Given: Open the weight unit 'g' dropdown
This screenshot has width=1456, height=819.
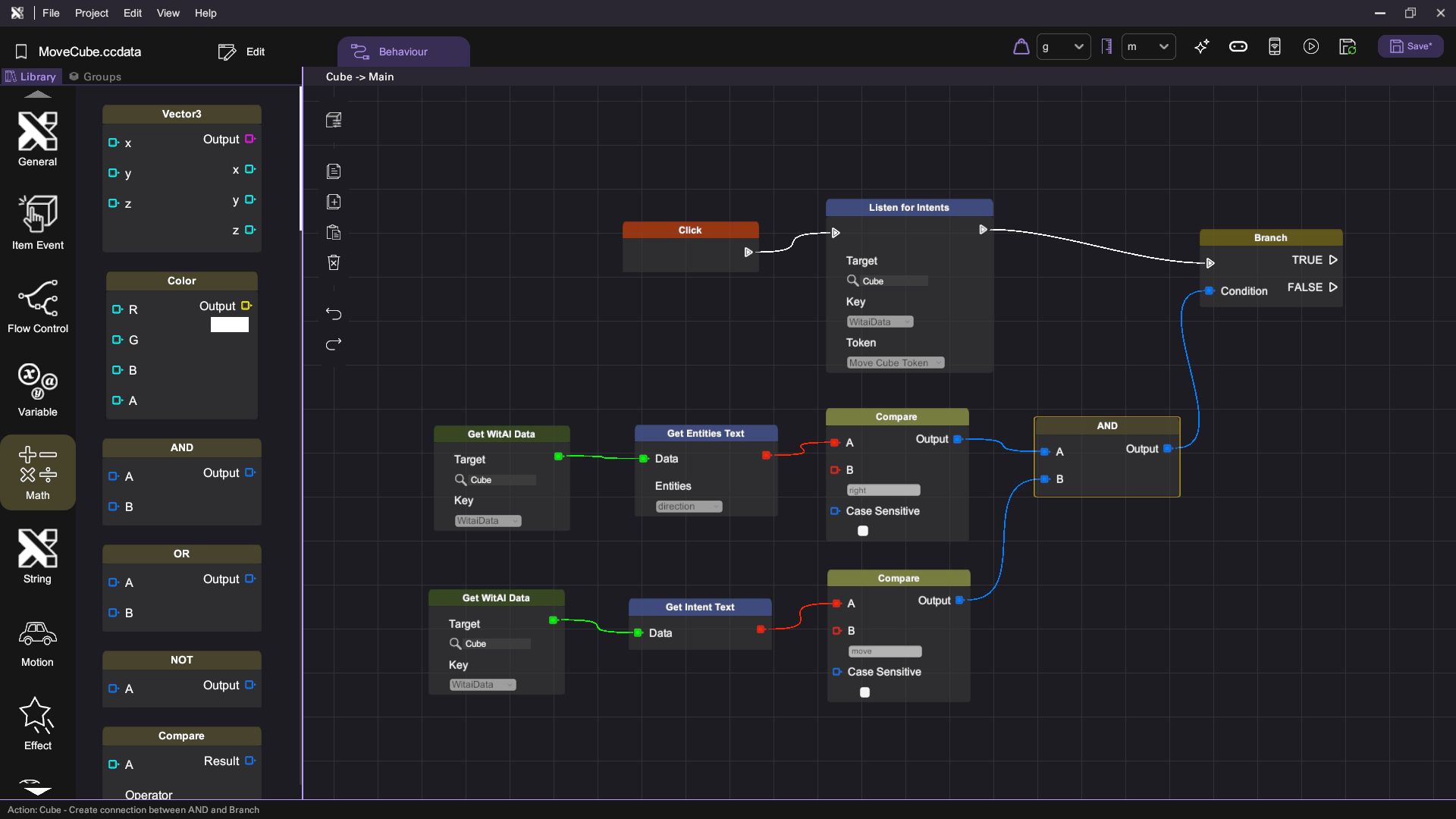Looking at the screenshot, I should (1063, 47).
